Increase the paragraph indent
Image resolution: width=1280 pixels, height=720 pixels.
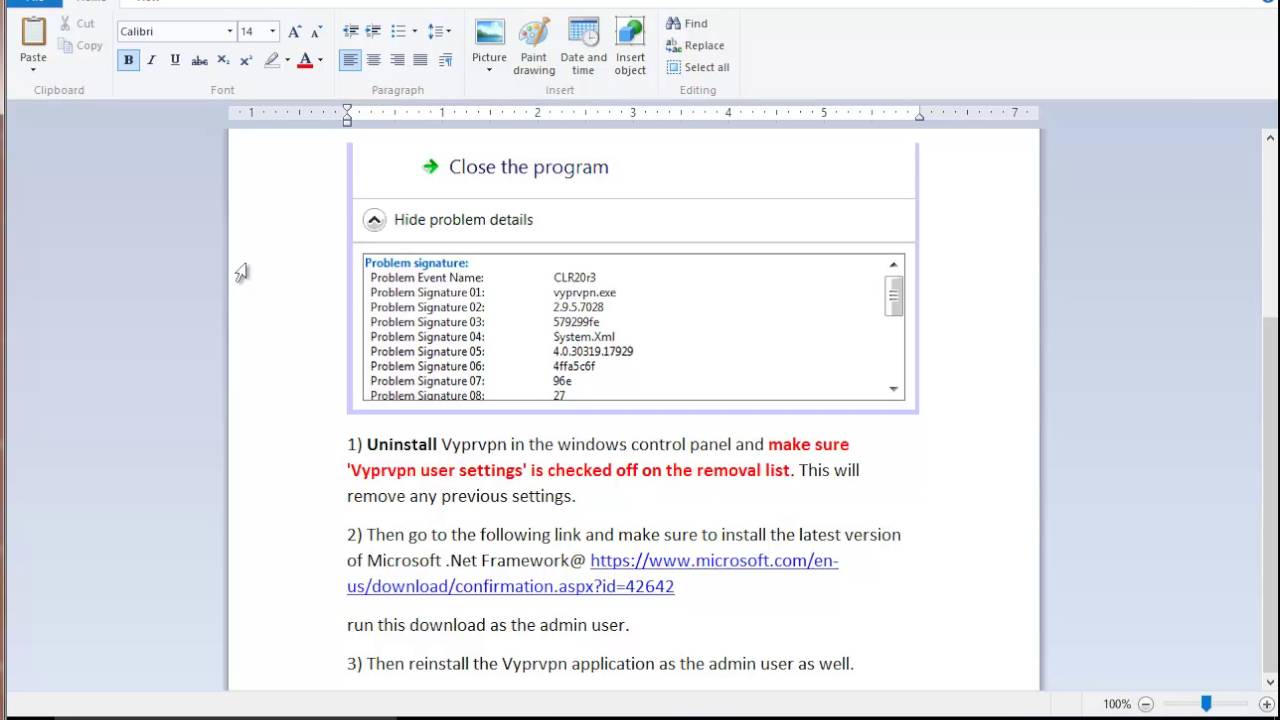373,32
